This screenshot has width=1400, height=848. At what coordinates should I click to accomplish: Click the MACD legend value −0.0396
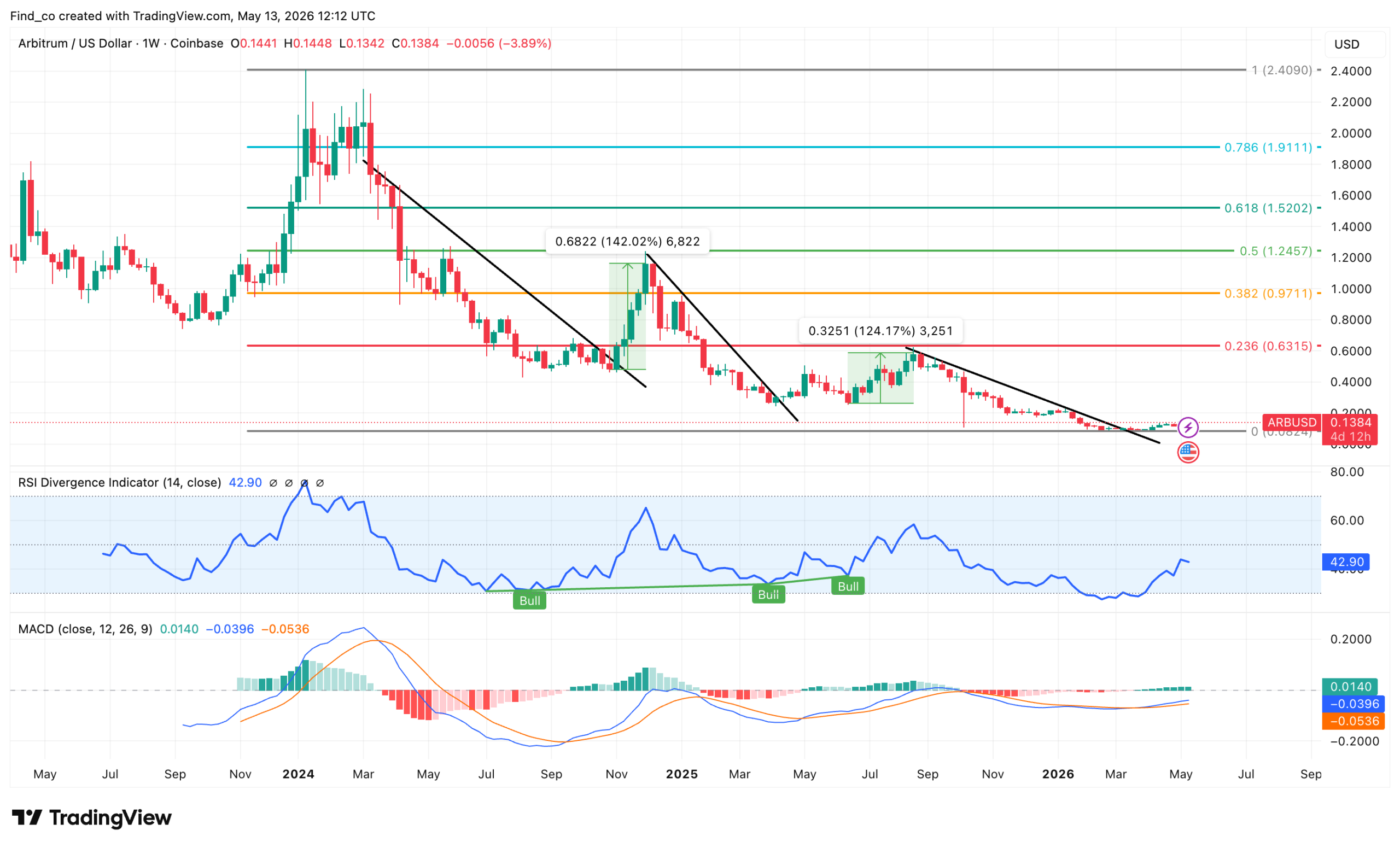click(230, 629)
